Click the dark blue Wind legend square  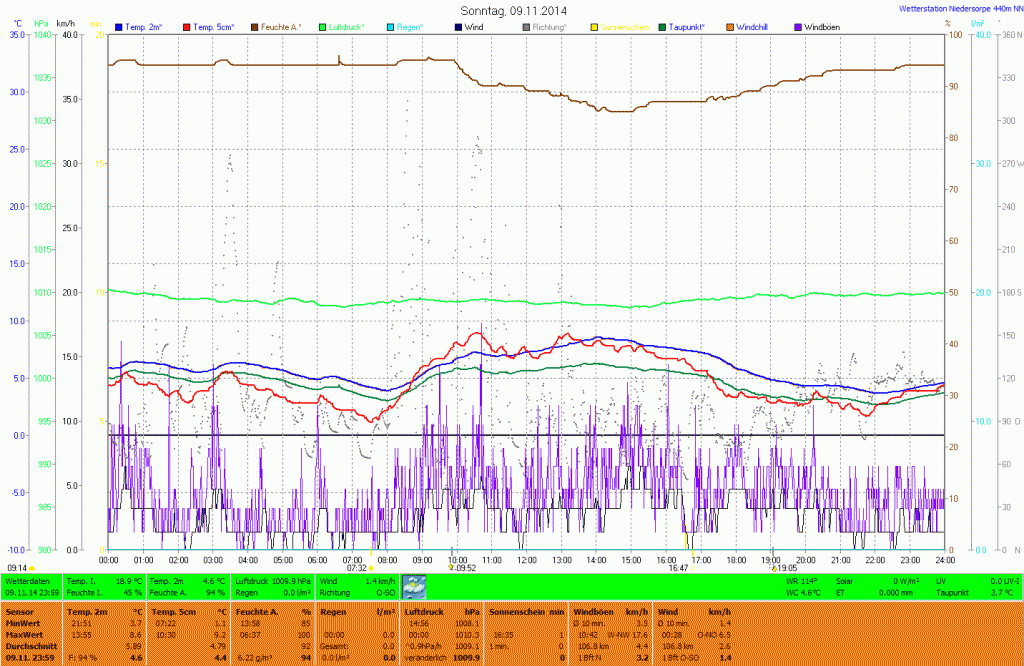pos(458,26)
